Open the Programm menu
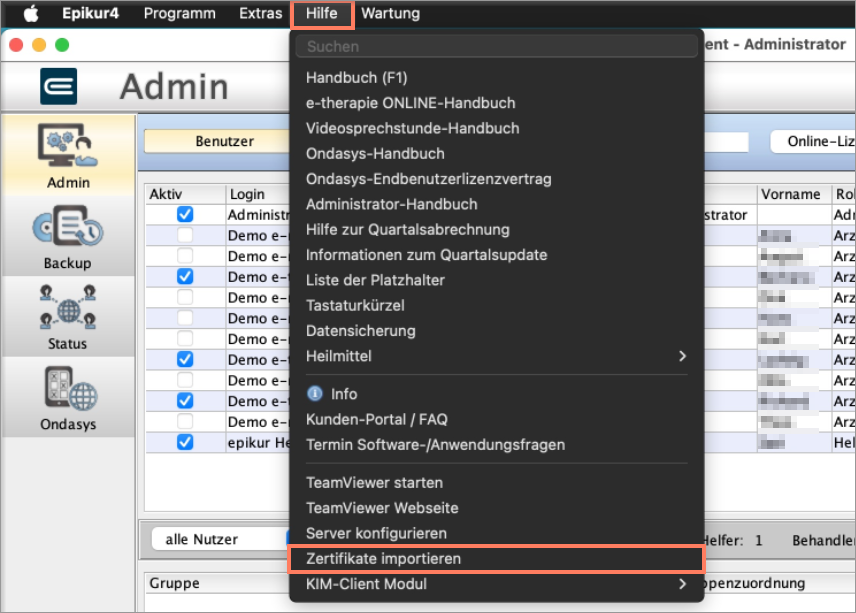This screenshot has height=613, width=856. coord(180,13)
